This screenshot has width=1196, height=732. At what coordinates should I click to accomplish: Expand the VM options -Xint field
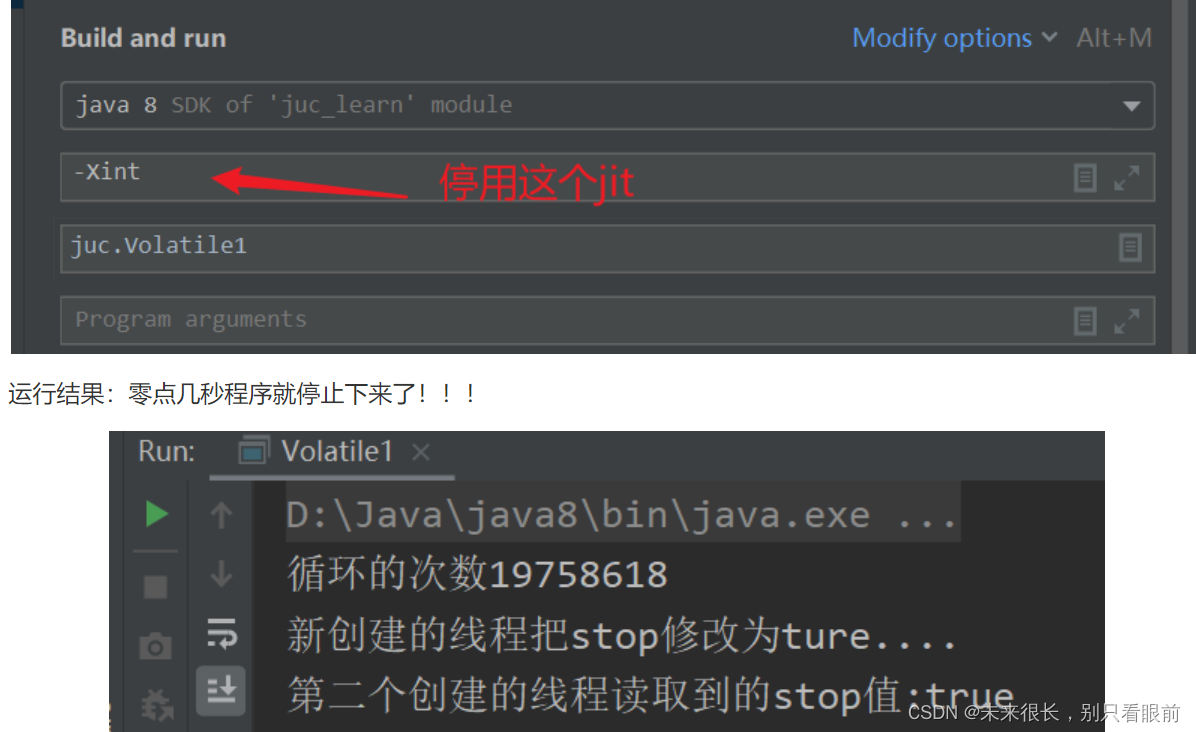1127,178
